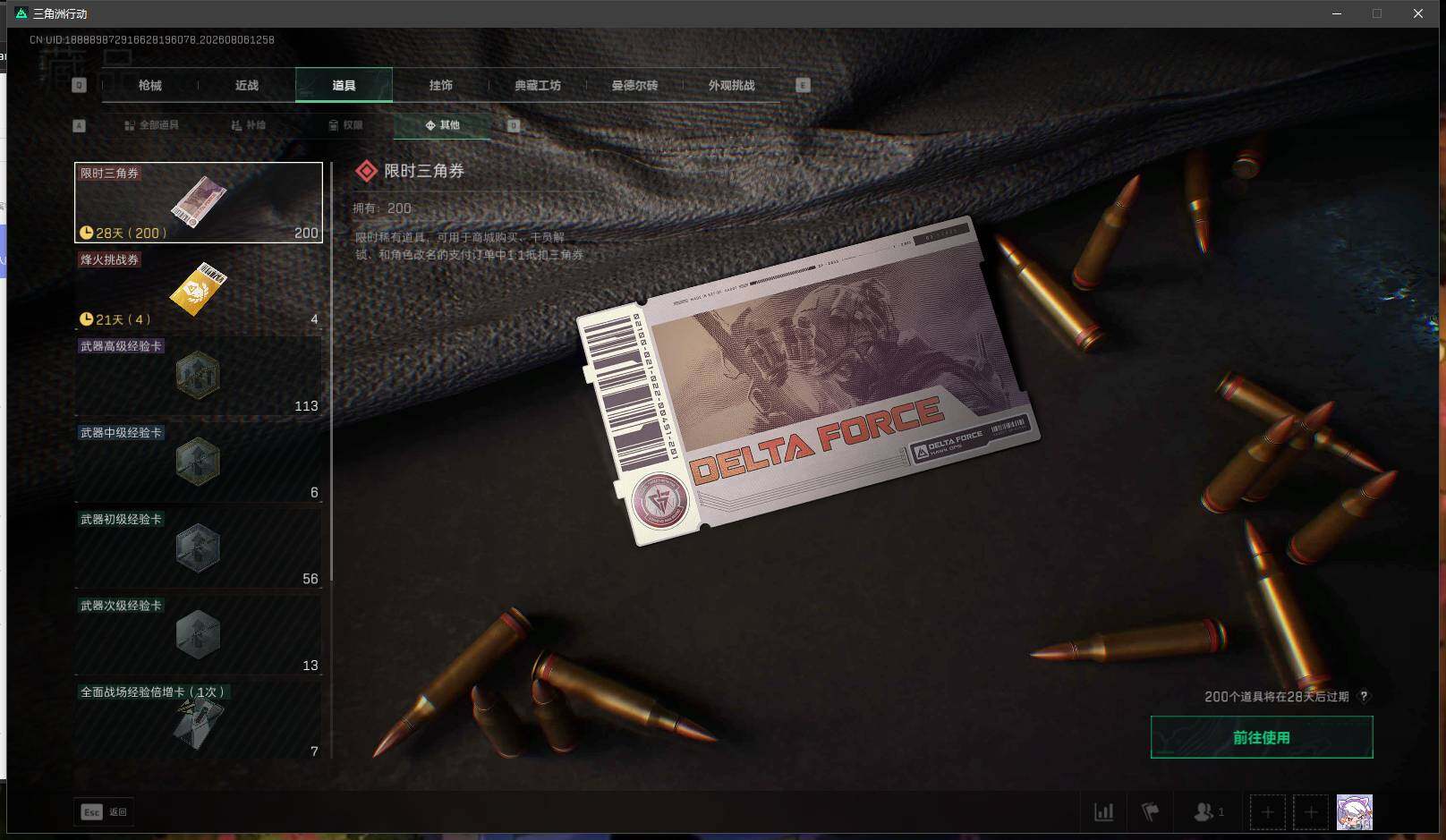Click the D next-filter key icon

point(514,125)
